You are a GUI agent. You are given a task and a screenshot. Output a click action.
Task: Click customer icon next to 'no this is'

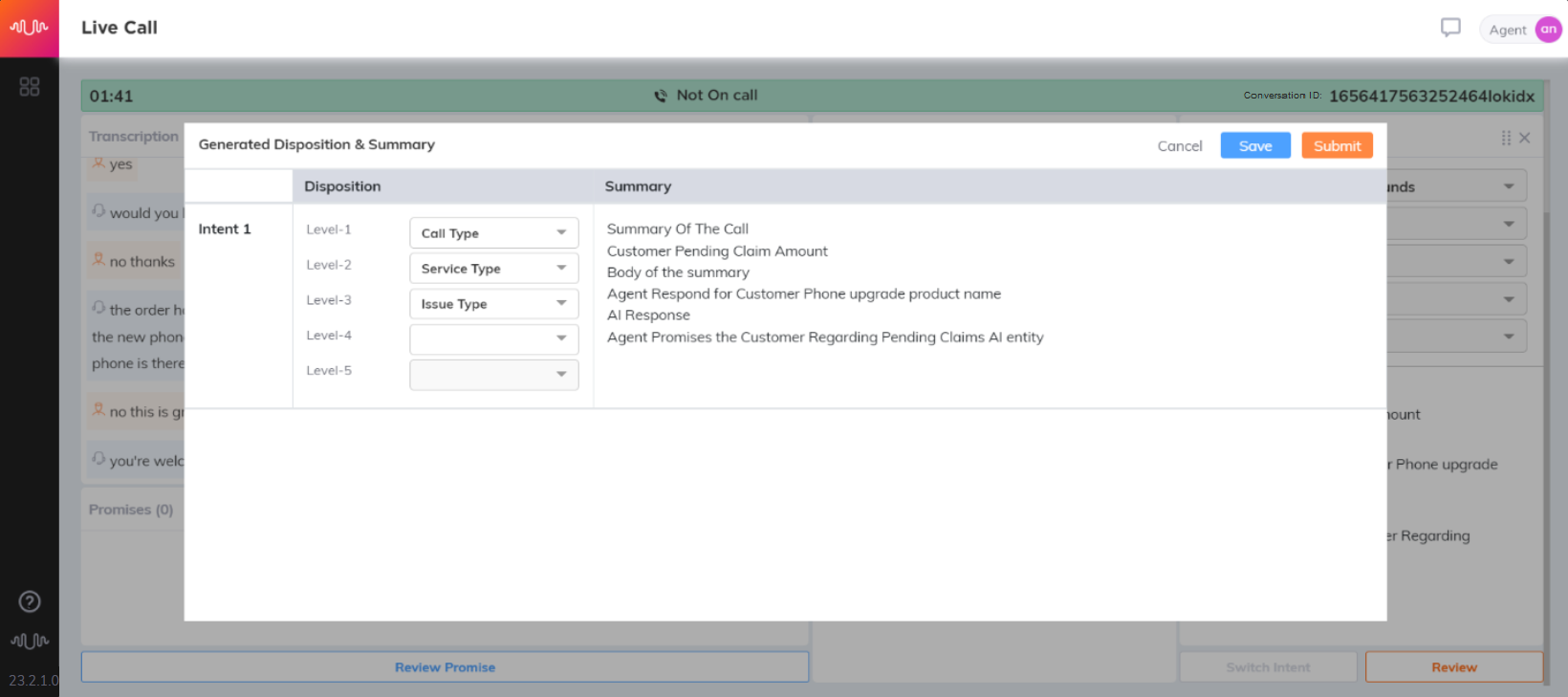[98, 410]
